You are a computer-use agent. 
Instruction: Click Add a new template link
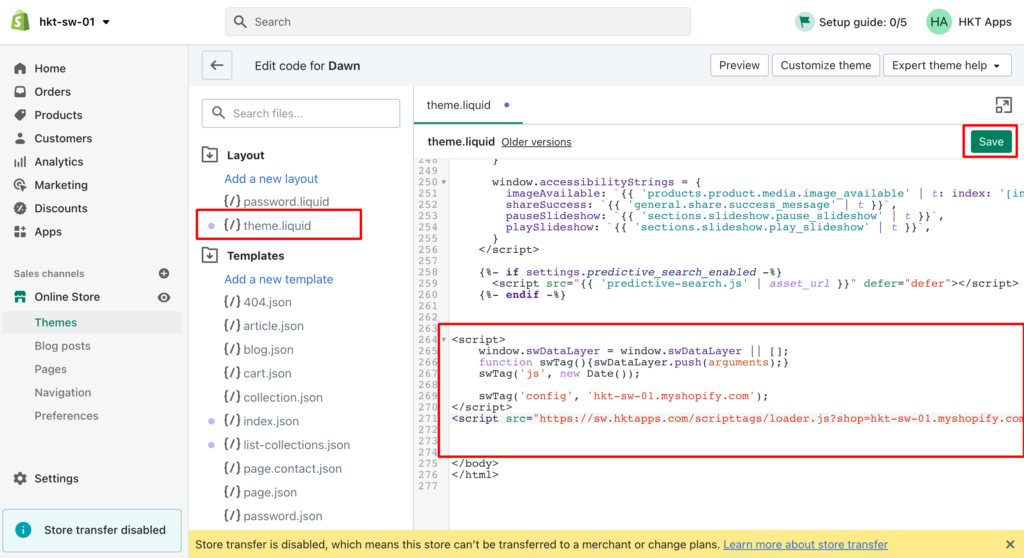coord(279,279)
